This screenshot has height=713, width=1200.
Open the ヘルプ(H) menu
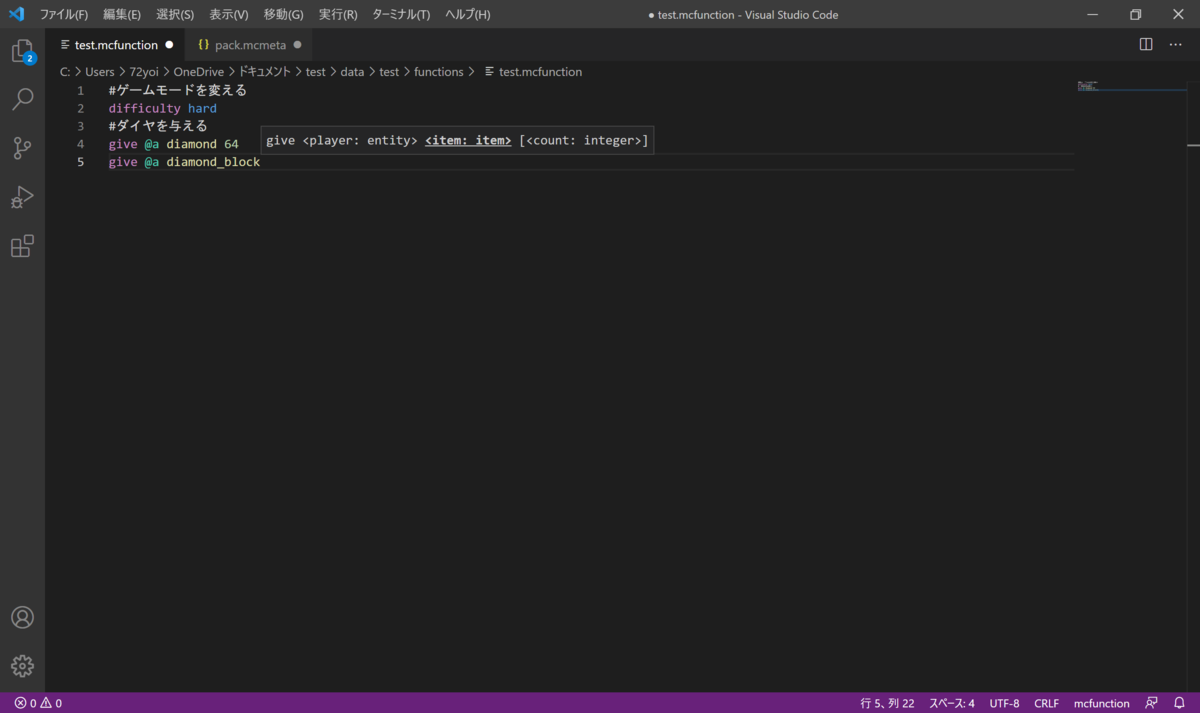point(468,15)
